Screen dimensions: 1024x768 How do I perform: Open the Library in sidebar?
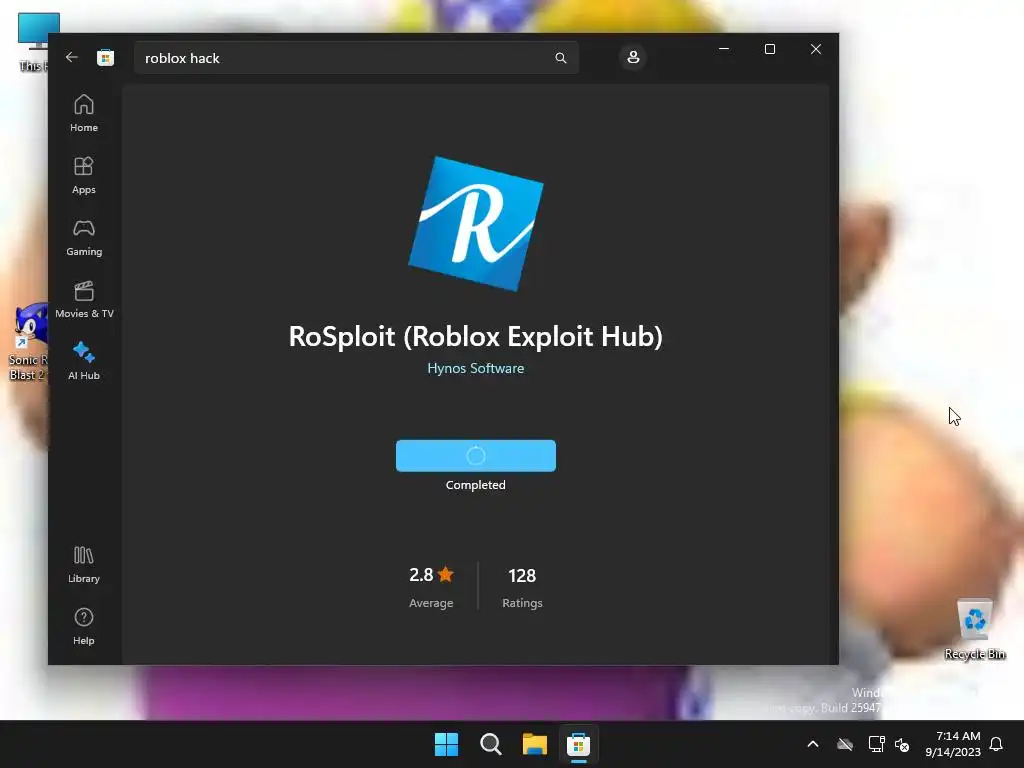tap(84, 565)
